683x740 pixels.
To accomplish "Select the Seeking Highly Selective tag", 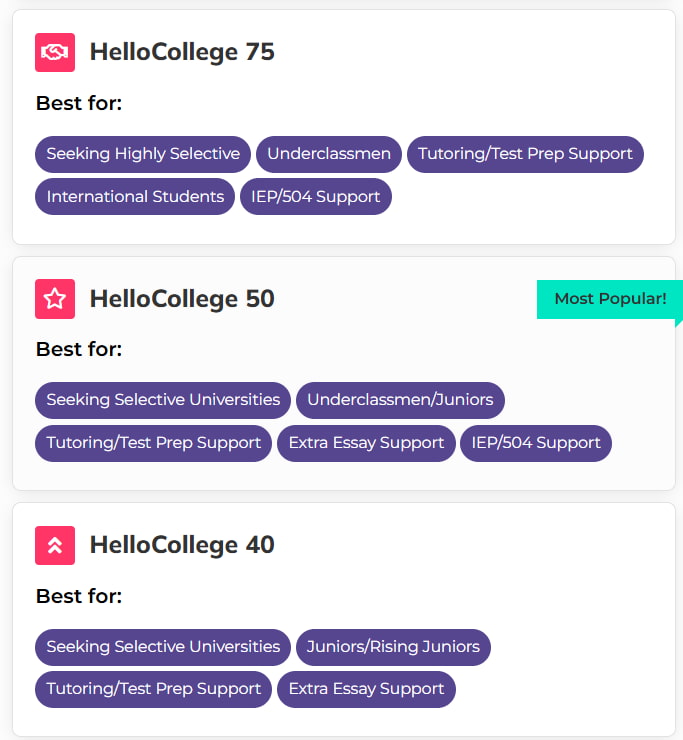I will 143,154.
